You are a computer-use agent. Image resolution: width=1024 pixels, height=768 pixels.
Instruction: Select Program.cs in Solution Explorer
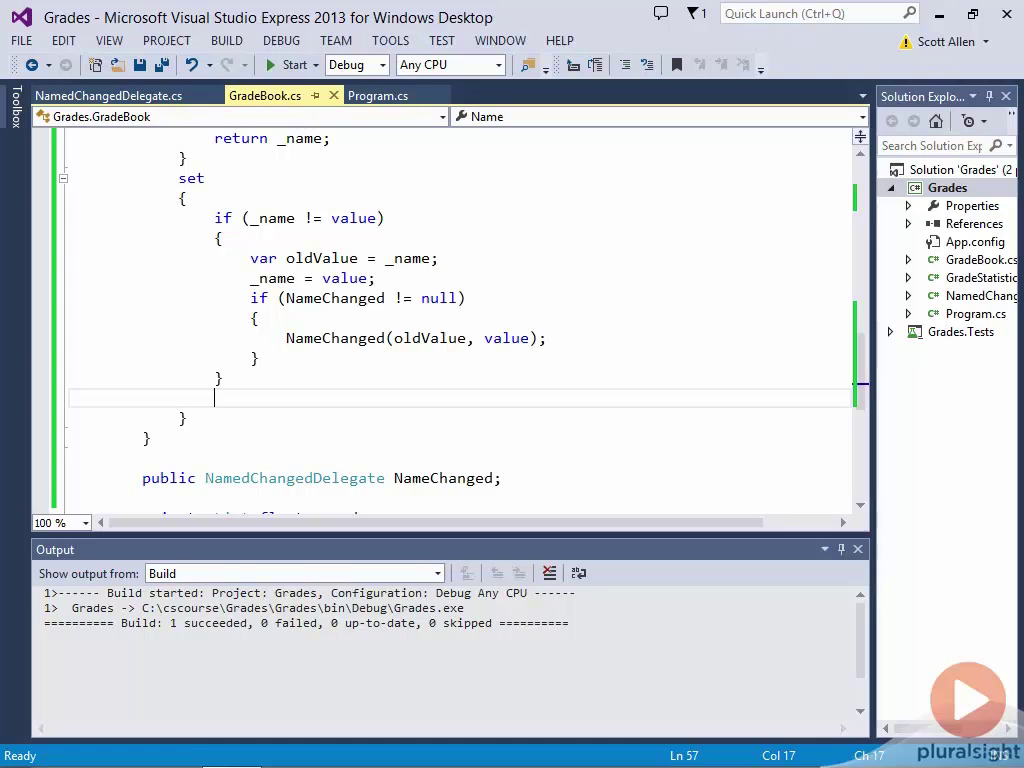click(x=976, y=313)
